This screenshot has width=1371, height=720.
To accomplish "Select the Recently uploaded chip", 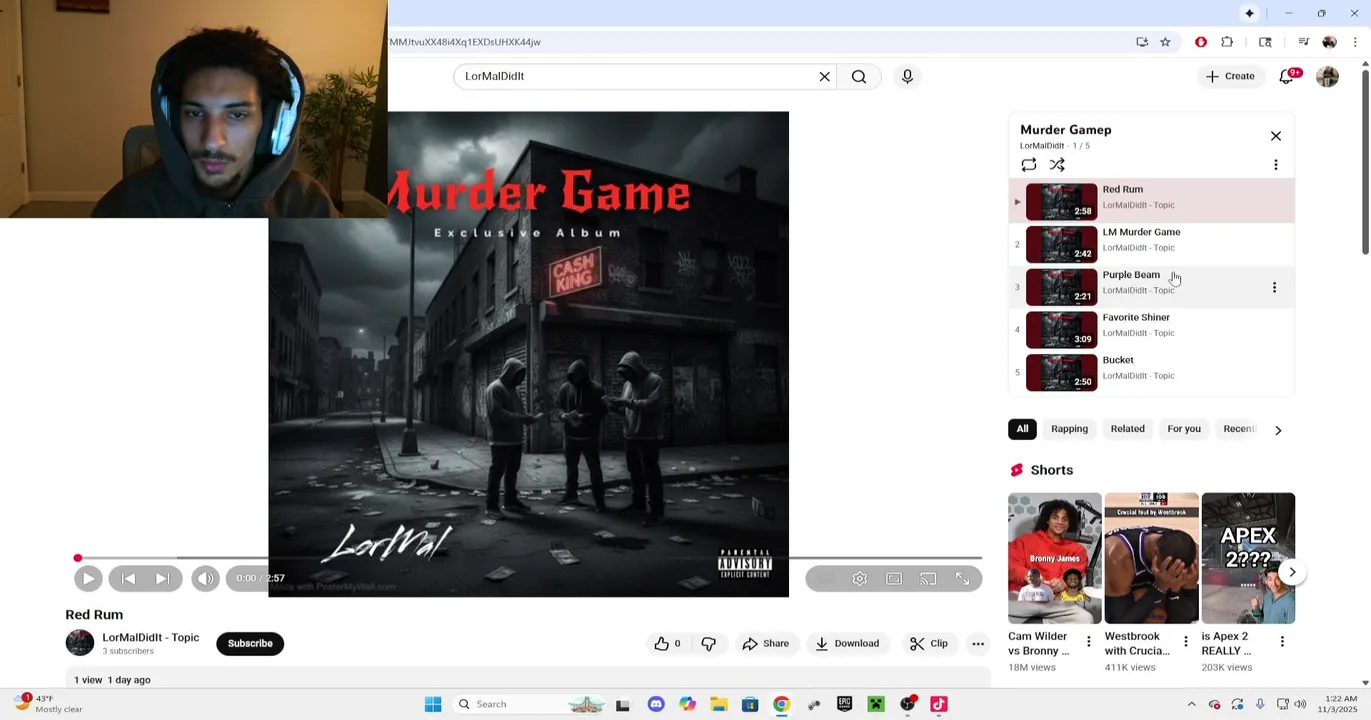I will [1239, 429].
